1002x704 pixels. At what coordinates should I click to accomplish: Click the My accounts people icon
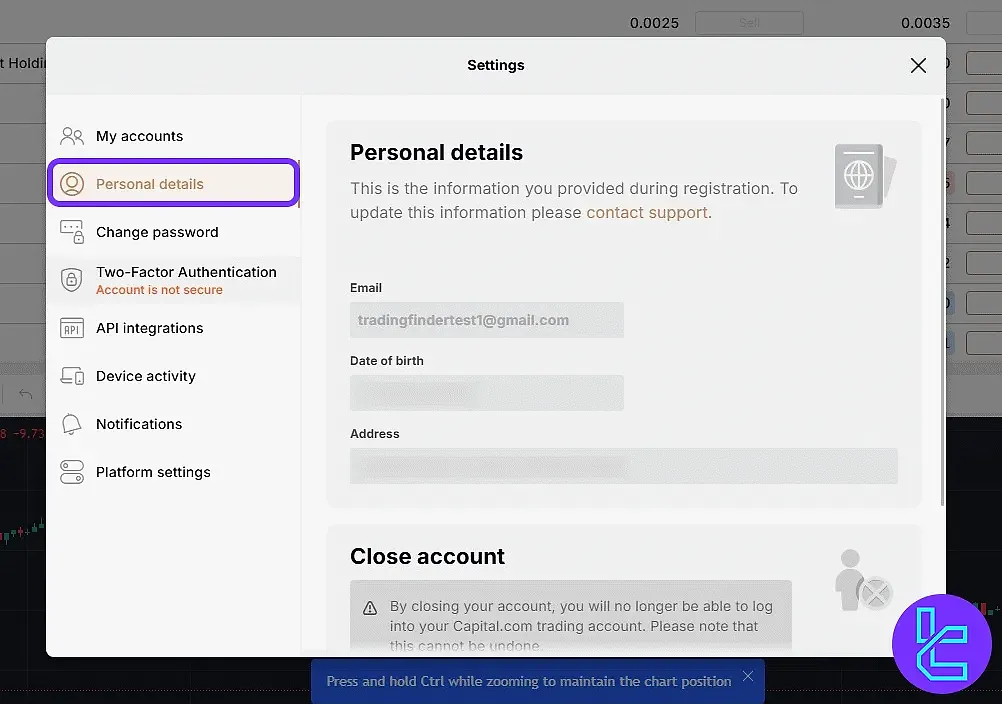[72, 136]
